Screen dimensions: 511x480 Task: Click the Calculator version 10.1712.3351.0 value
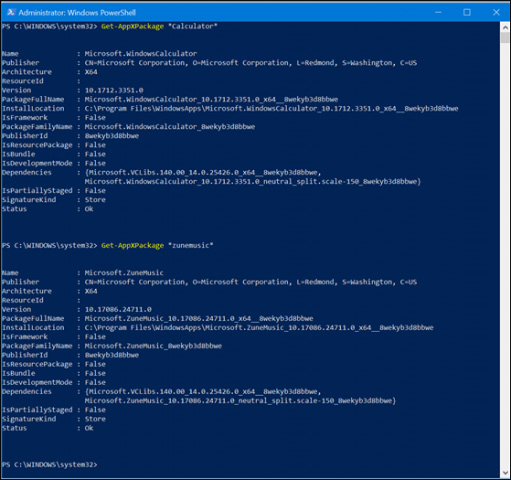pos(114,90)
